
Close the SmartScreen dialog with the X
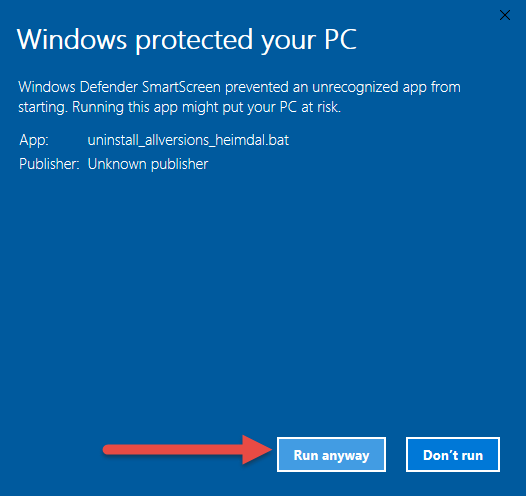[505, 15]
